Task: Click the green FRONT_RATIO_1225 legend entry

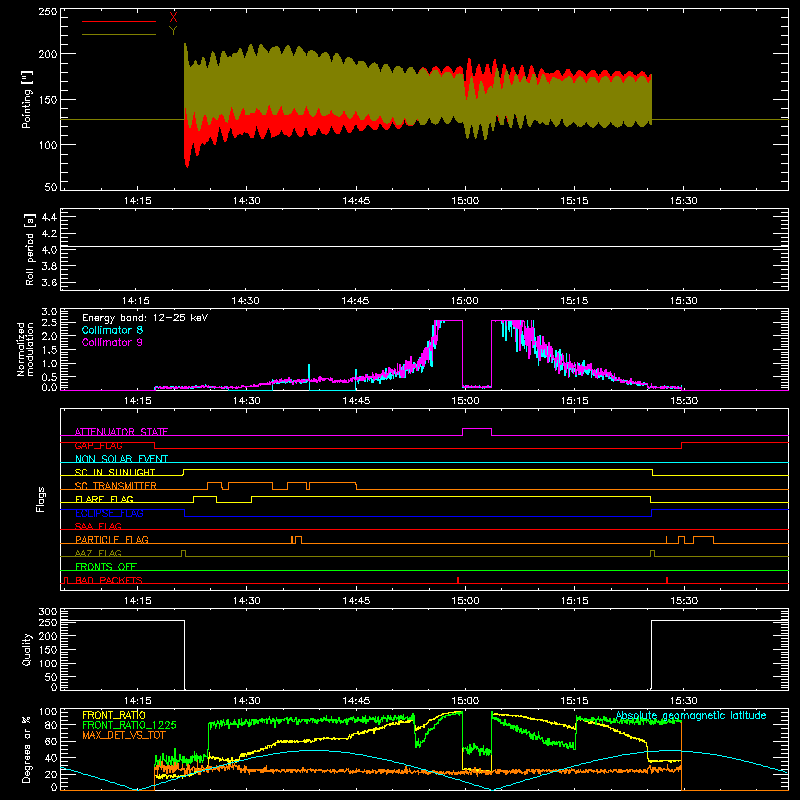Action: click(129, 725)
